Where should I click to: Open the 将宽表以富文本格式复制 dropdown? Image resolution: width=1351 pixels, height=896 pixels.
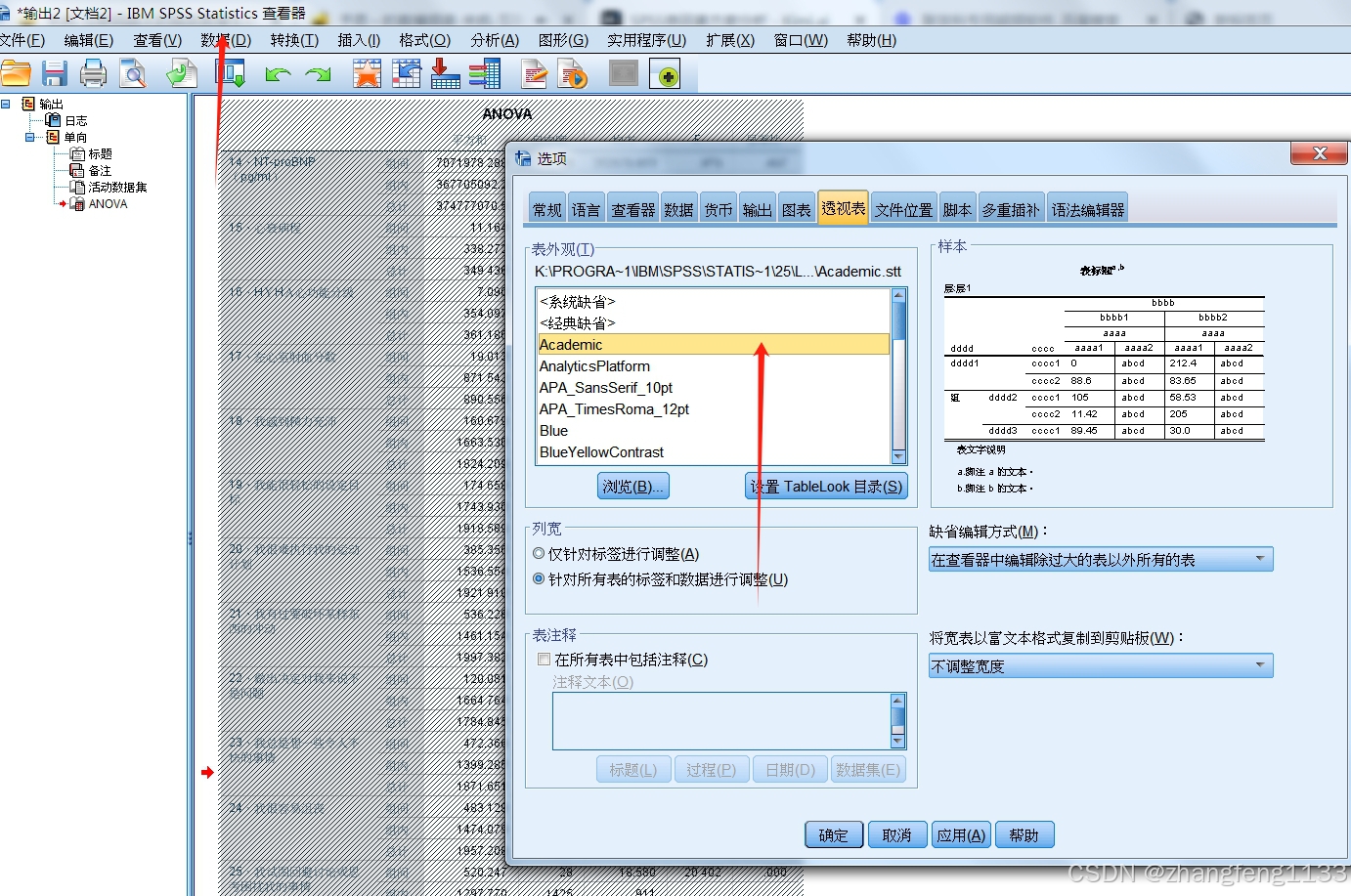click(1101, 665)
